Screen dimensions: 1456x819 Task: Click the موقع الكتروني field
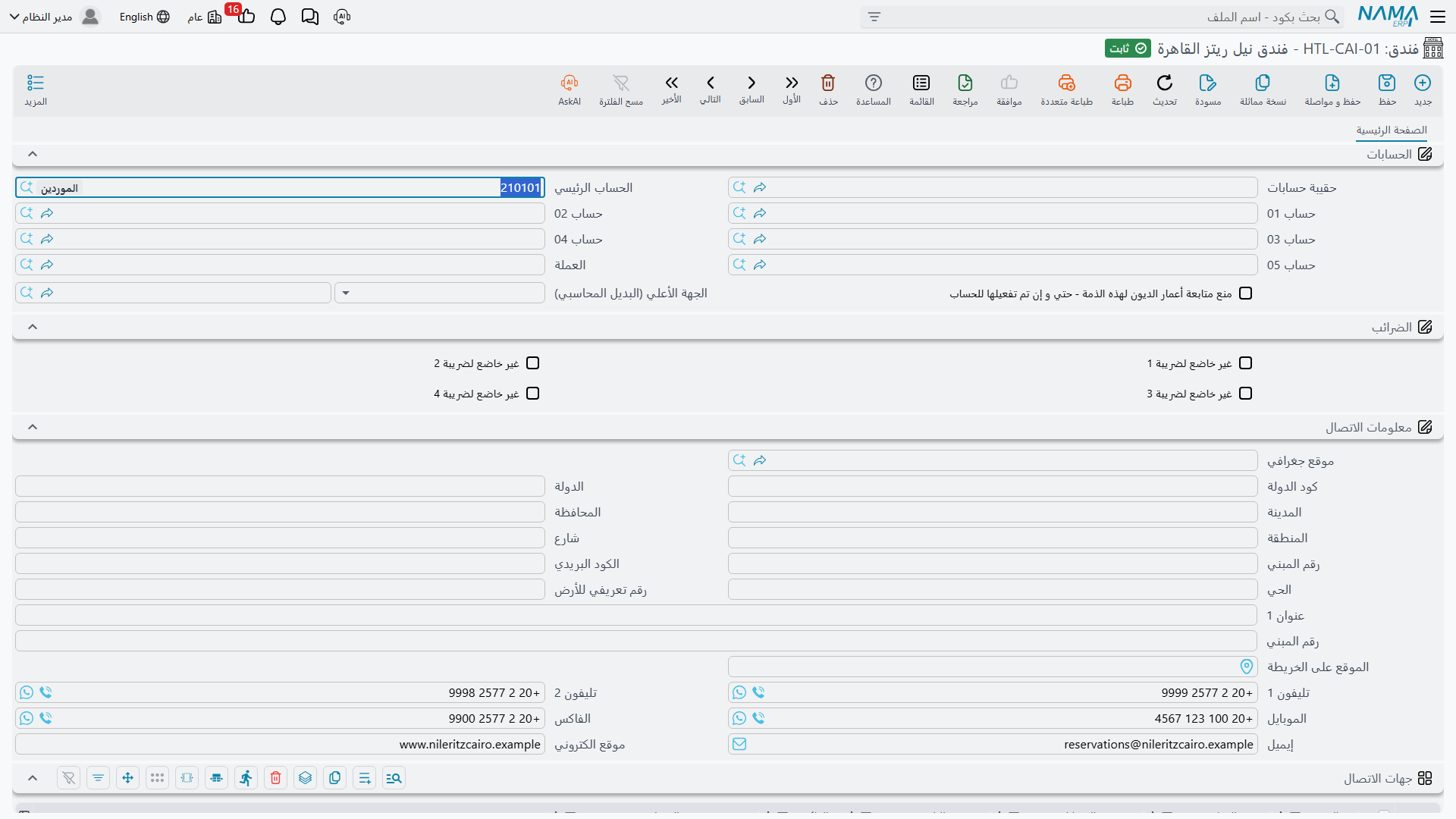click(x=280, y=744)
